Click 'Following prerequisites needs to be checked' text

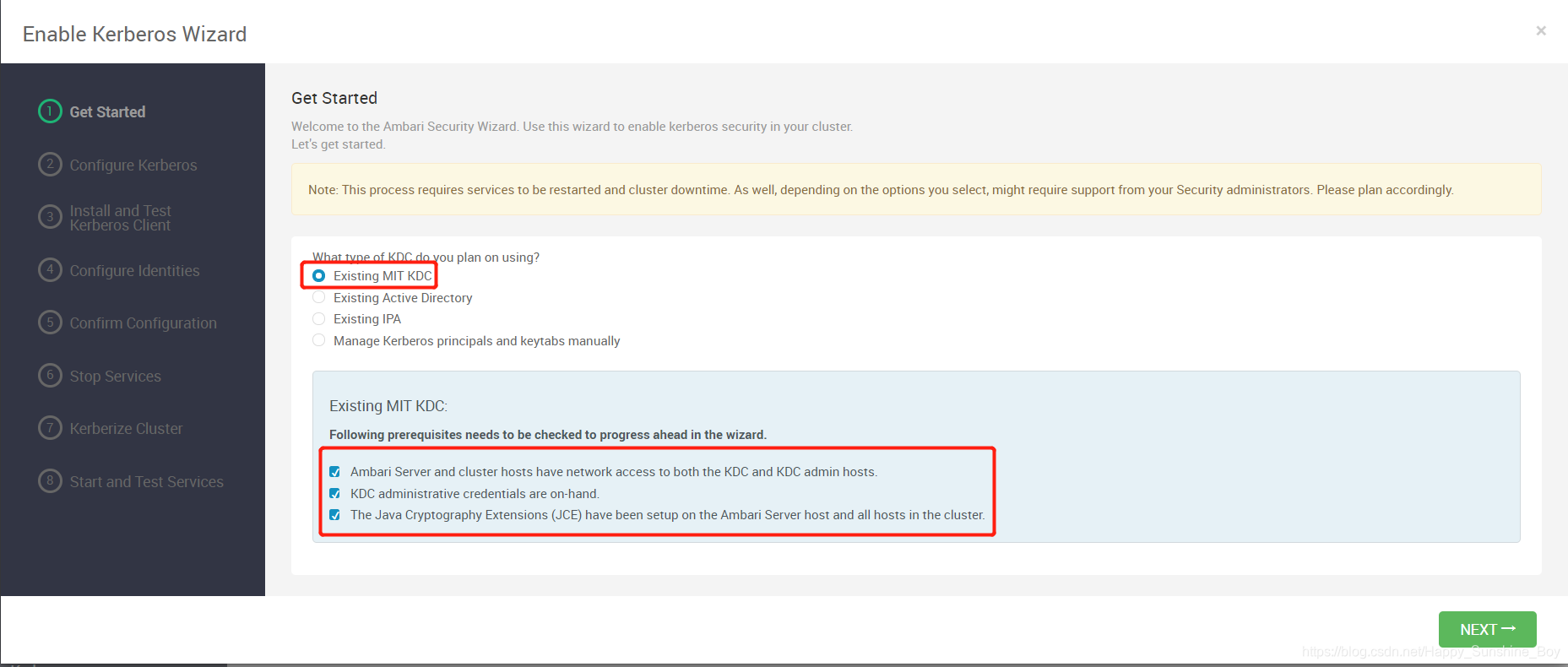pos(548,435)
